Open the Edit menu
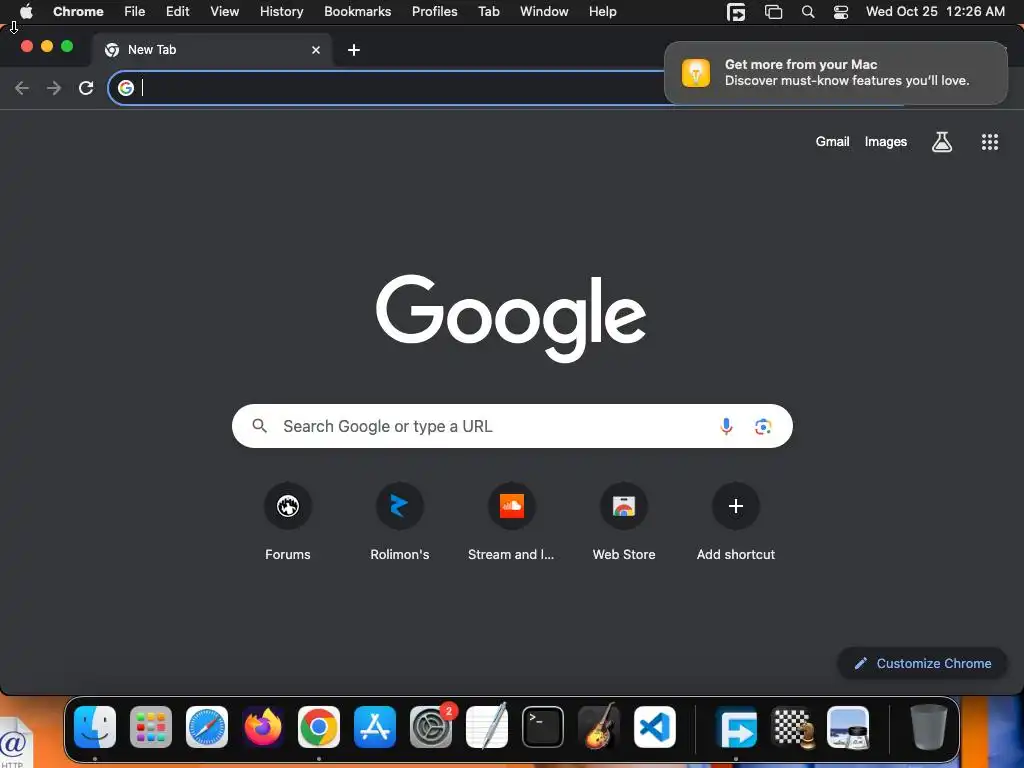Image resolution: width=1024 pixels, height=768 pixels. (x=178, y=12)
